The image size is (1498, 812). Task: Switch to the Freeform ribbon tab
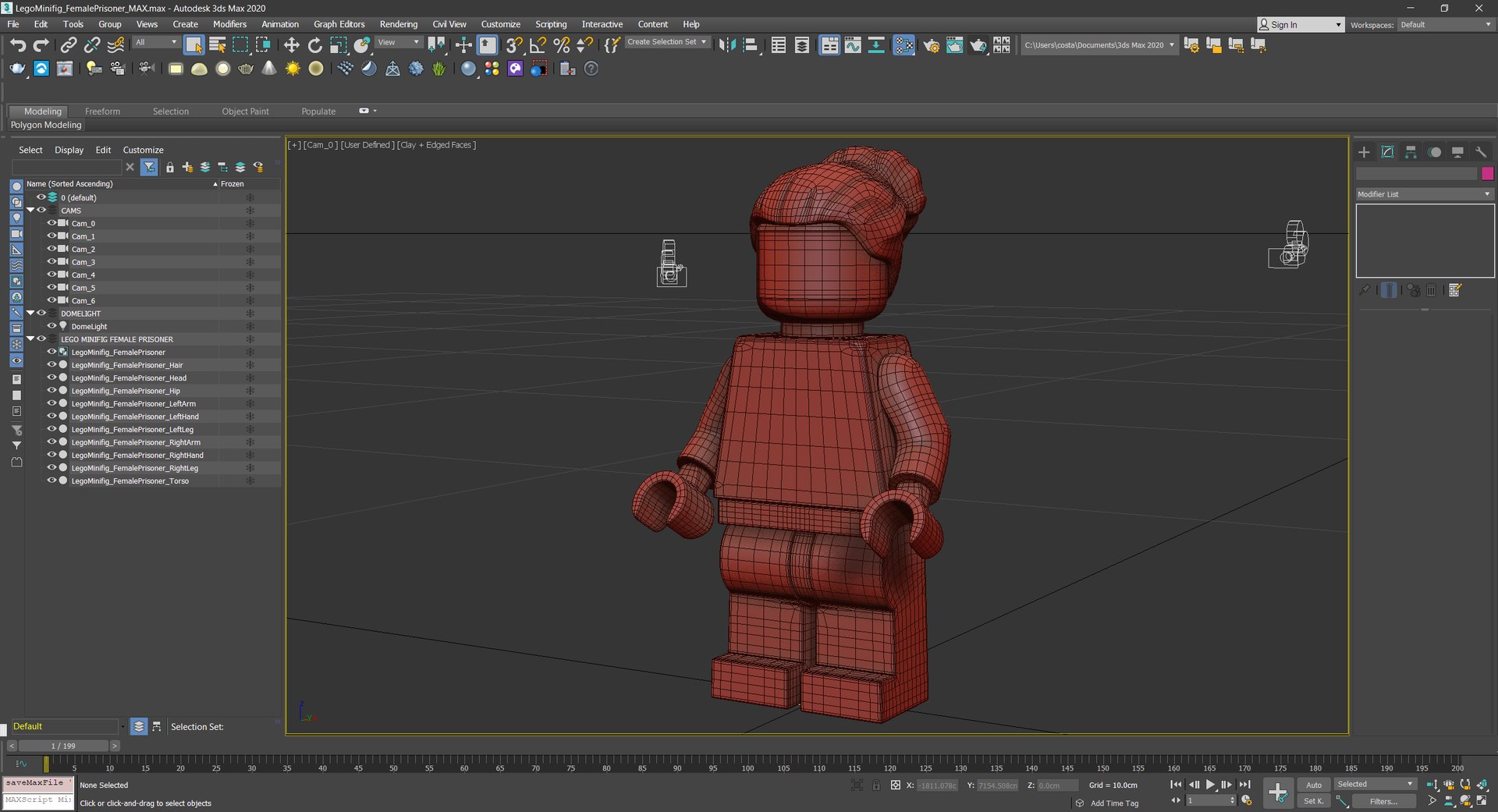coord(102,112)
